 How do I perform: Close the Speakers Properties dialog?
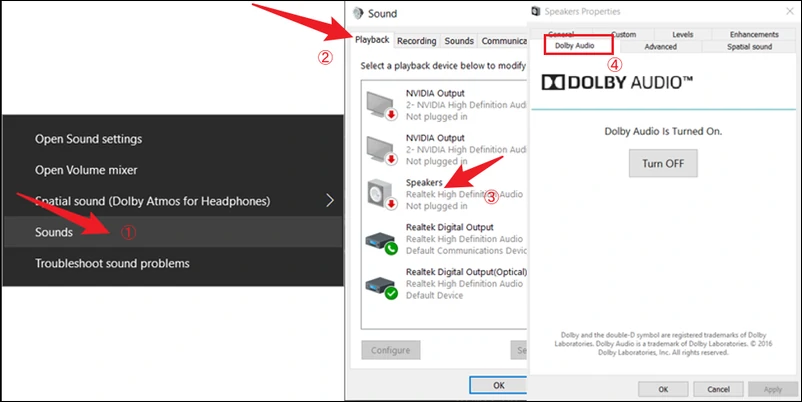789,11
